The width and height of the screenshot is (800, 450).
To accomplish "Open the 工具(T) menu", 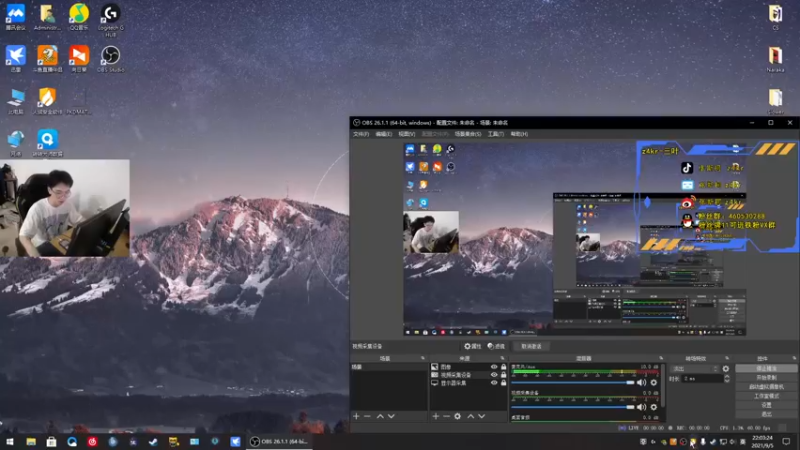I will point(496,134).
